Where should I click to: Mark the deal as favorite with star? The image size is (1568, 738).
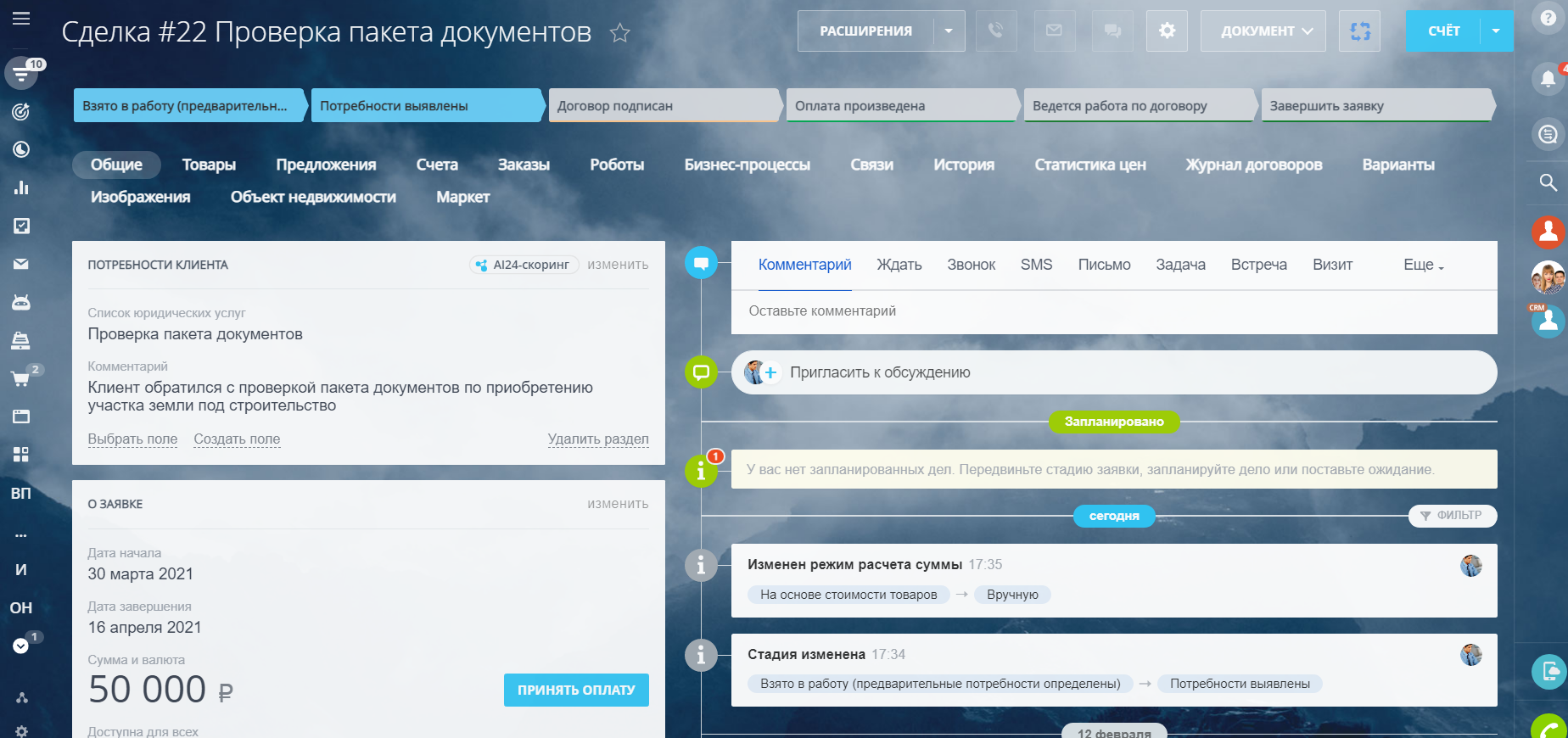(620, 33)
